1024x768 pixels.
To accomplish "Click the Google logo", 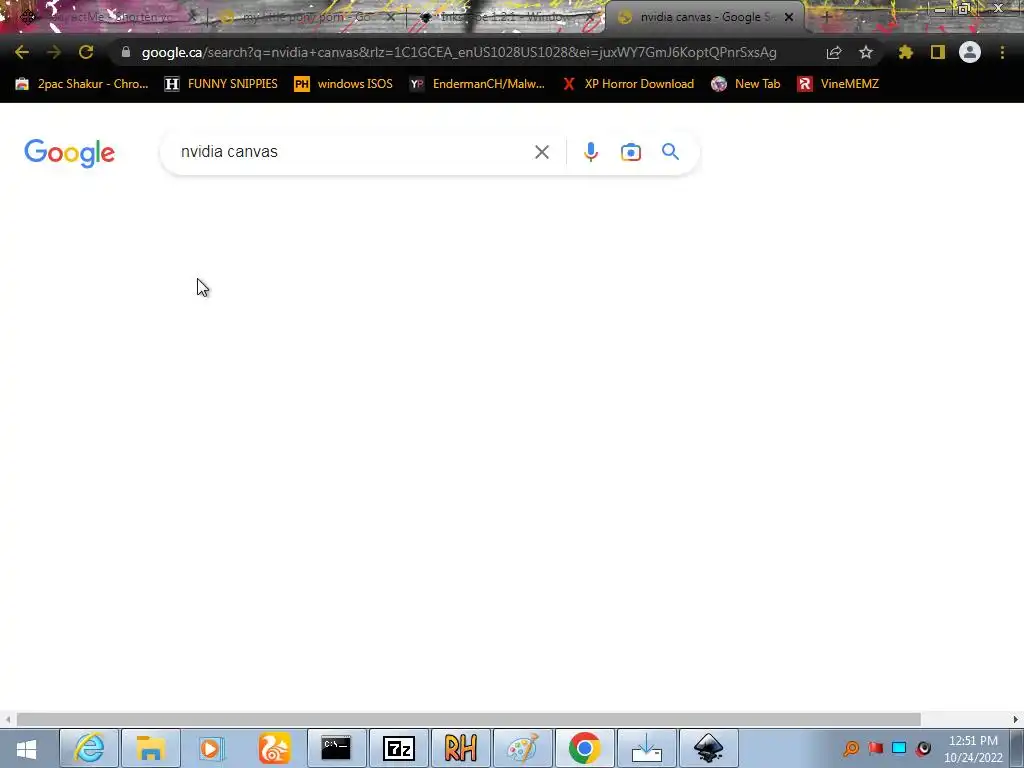I will click(x=69, y=153).
